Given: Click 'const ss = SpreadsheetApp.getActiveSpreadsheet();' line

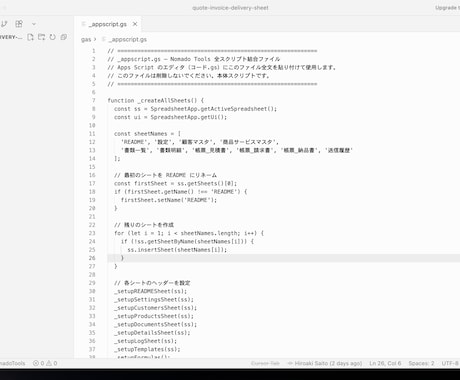Looking at the screenshot, I should point(195,109).
